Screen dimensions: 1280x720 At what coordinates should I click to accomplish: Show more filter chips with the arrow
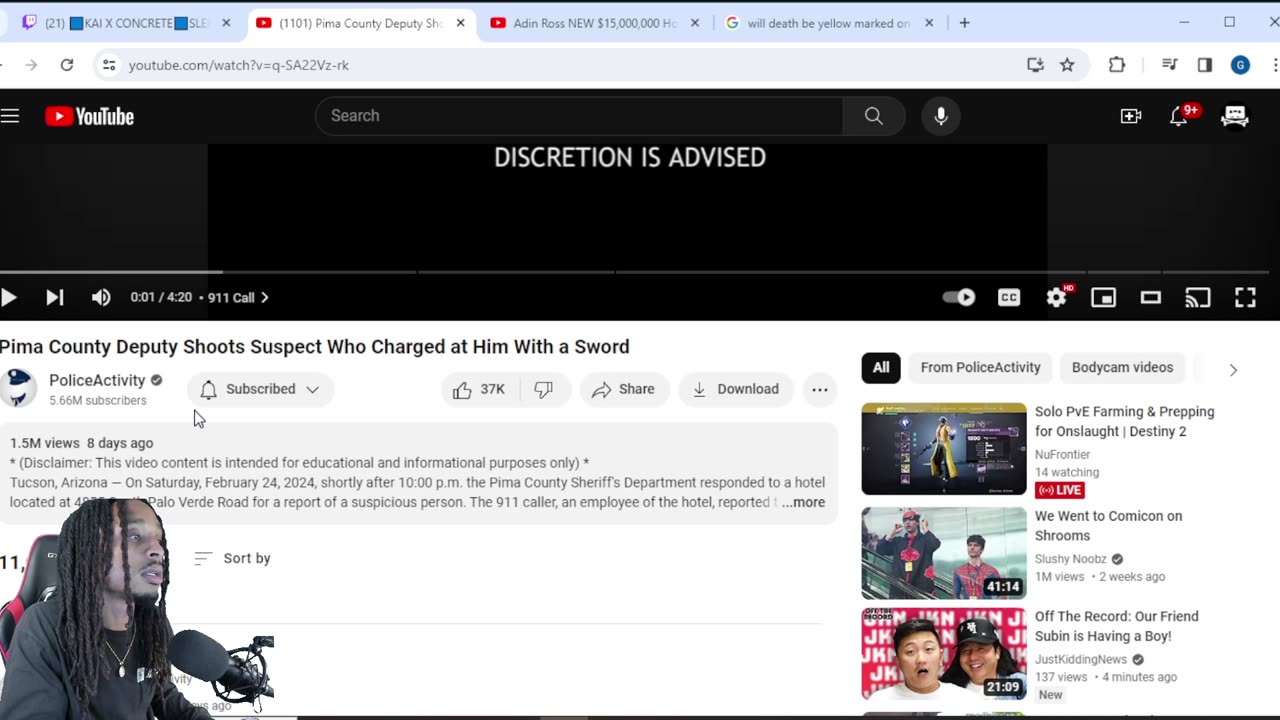[x=1233, y=369]
